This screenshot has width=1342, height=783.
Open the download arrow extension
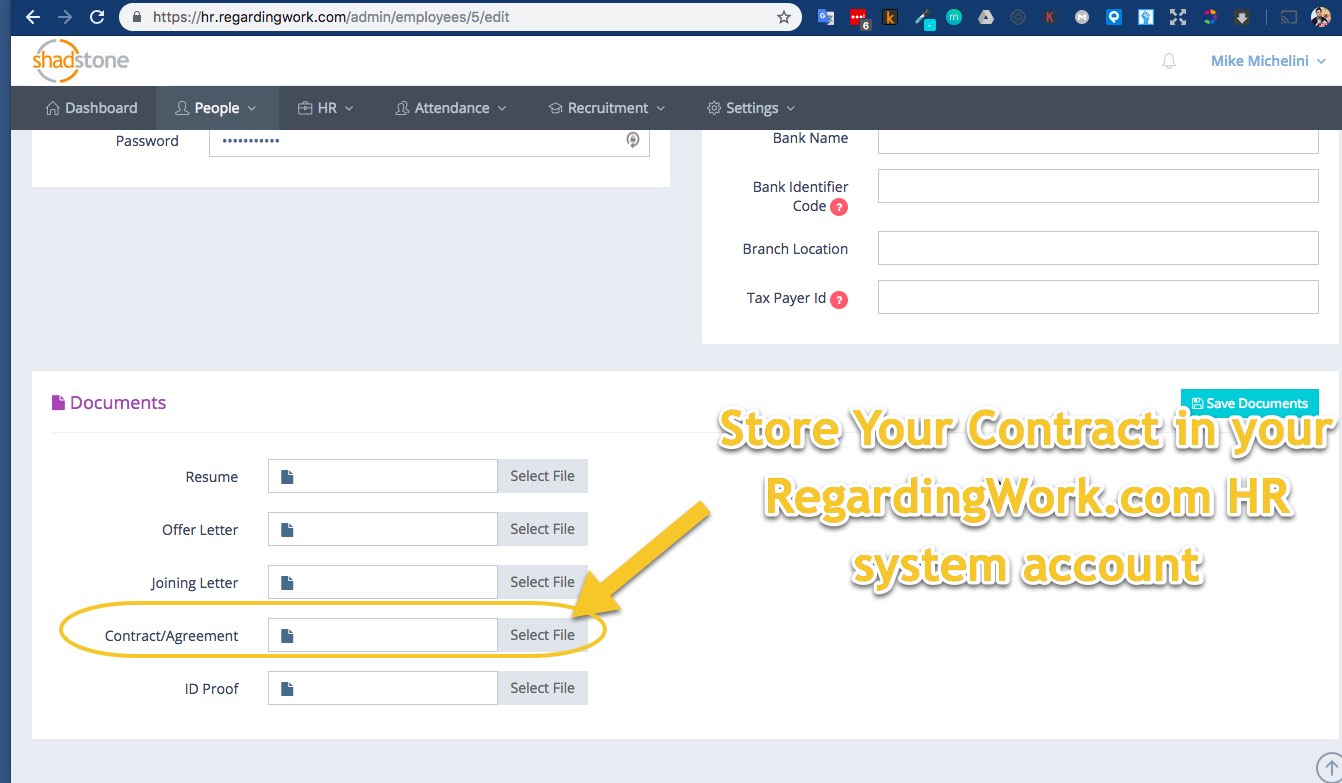[1242, 17]
